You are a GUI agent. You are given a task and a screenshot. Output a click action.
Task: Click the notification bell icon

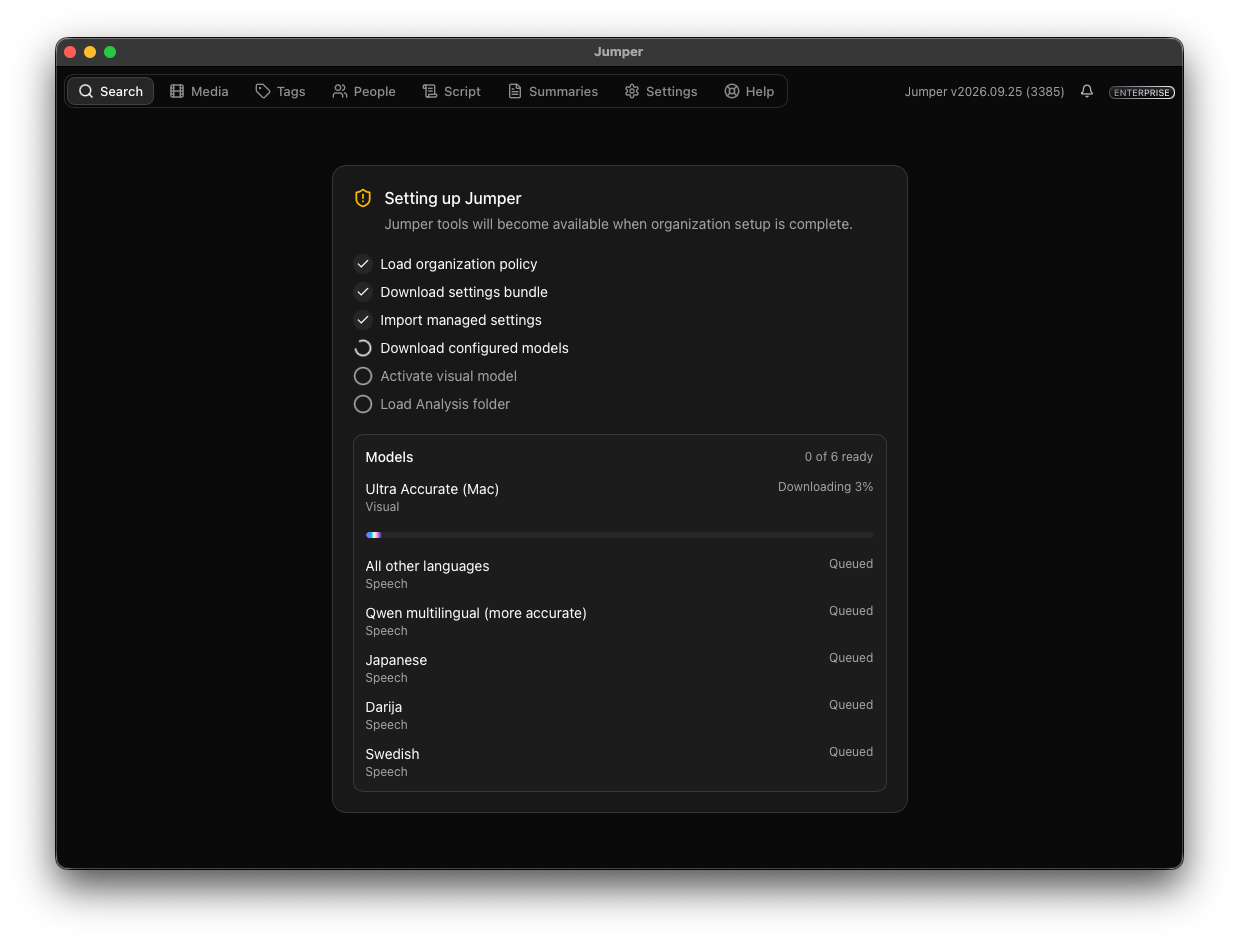1087,91
